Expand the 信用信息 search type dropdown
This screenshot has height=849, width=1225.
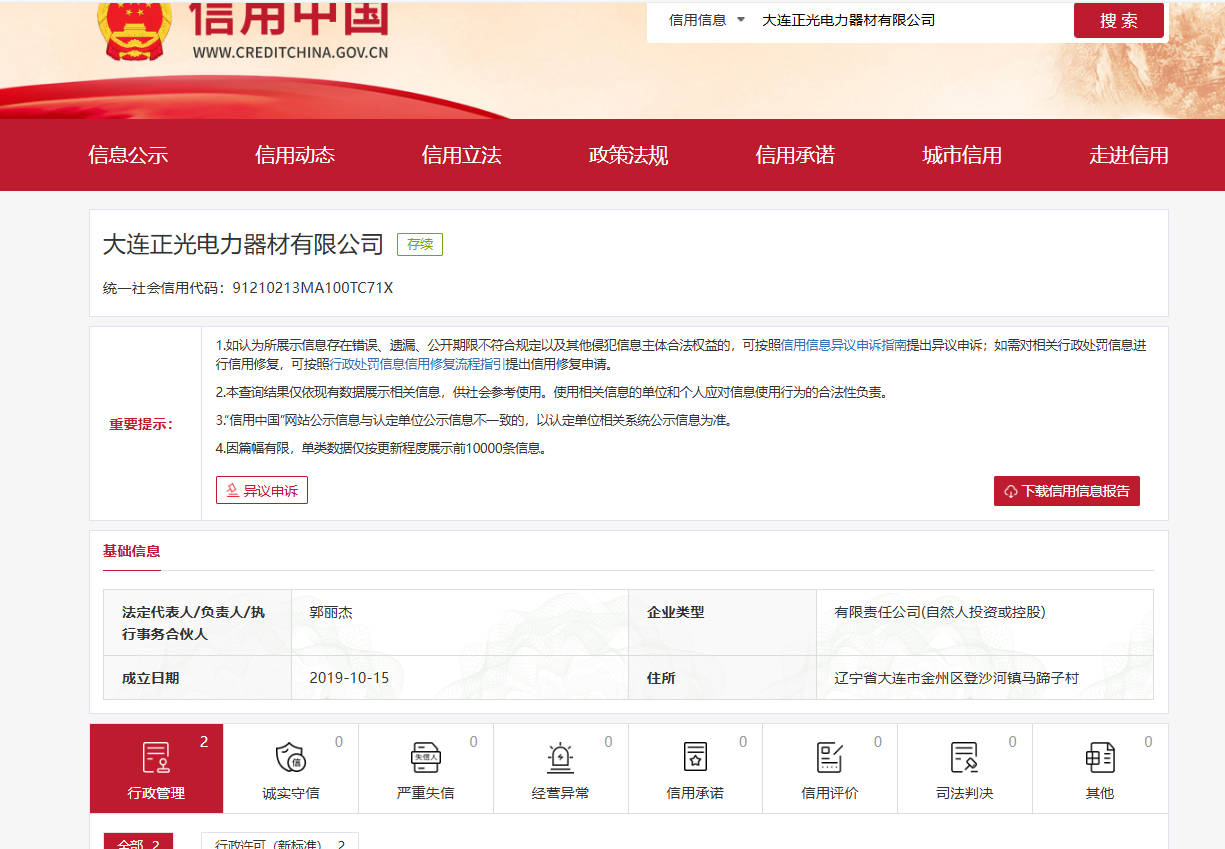pos(707,20)
